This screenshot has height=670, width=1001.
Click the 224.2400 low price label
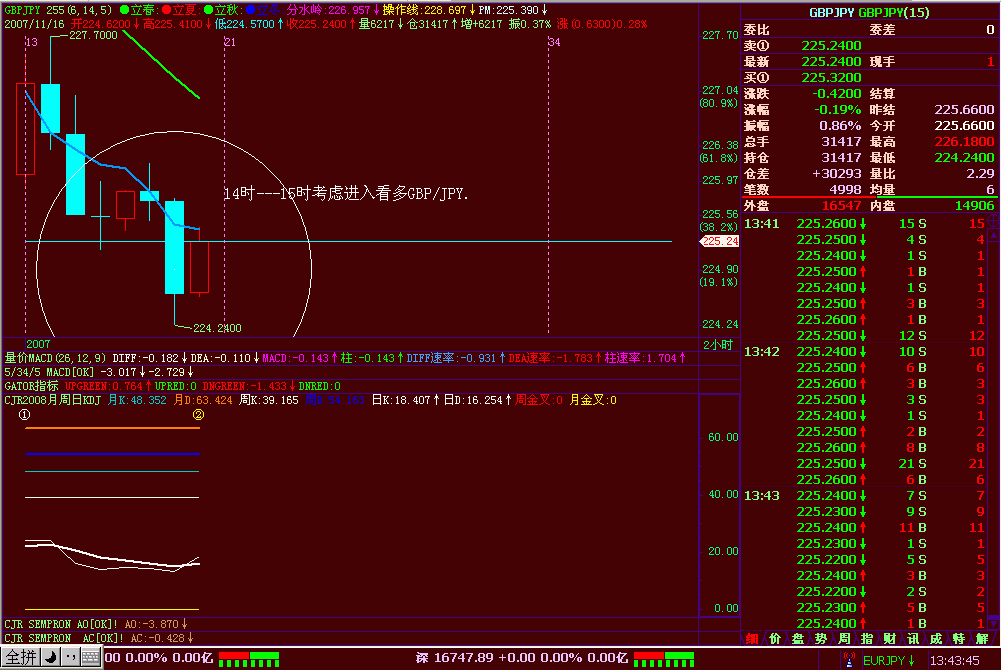point(217,328)
